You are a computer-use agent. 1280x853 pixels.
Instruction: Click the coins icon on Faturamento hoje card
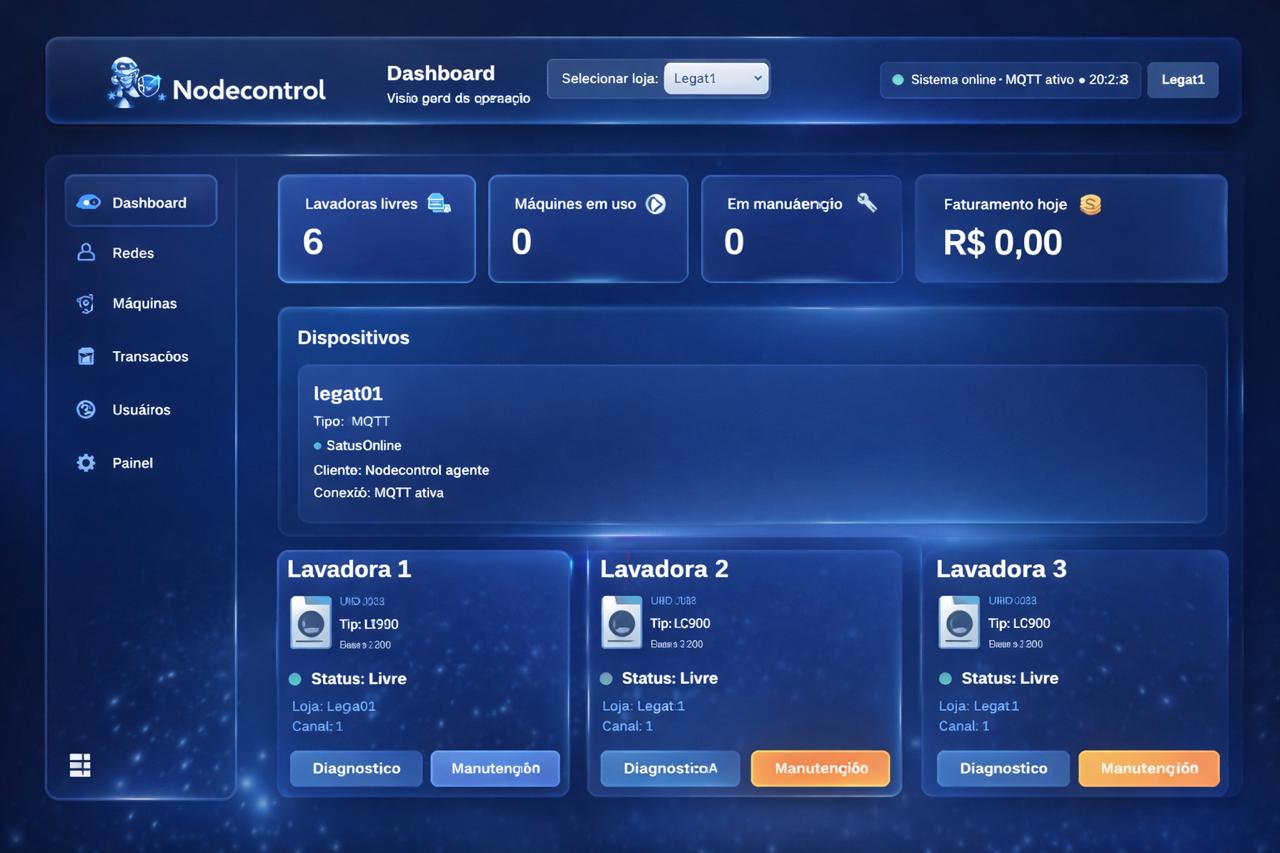(1090, 204)
